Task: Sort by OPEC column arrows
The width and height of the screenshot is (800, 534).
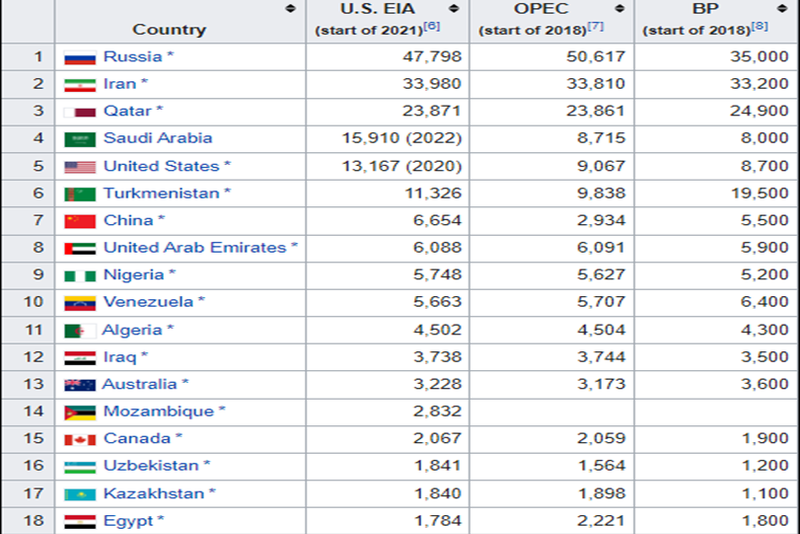Action: (617, 8)
